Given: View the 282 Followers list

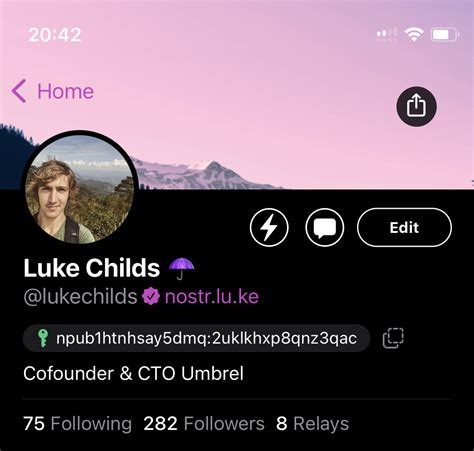Looking at the screenshot, I should 204,424.
